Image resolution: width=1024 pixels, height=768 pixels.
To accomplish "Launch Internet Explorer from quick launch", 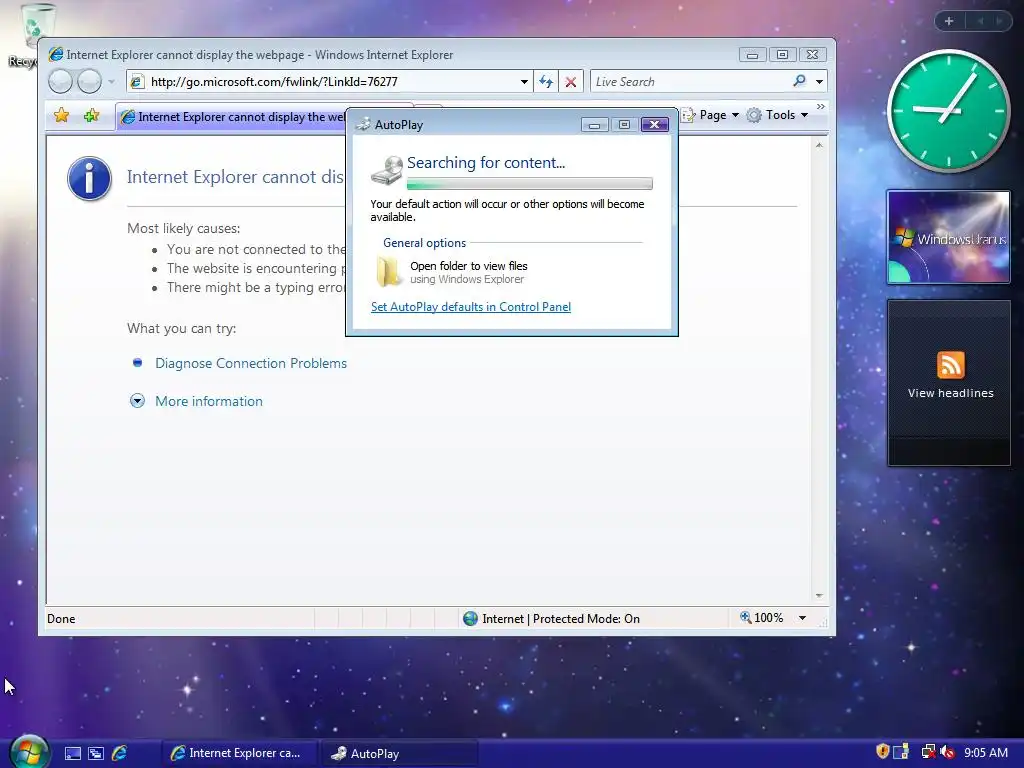I will click(120, 753).
